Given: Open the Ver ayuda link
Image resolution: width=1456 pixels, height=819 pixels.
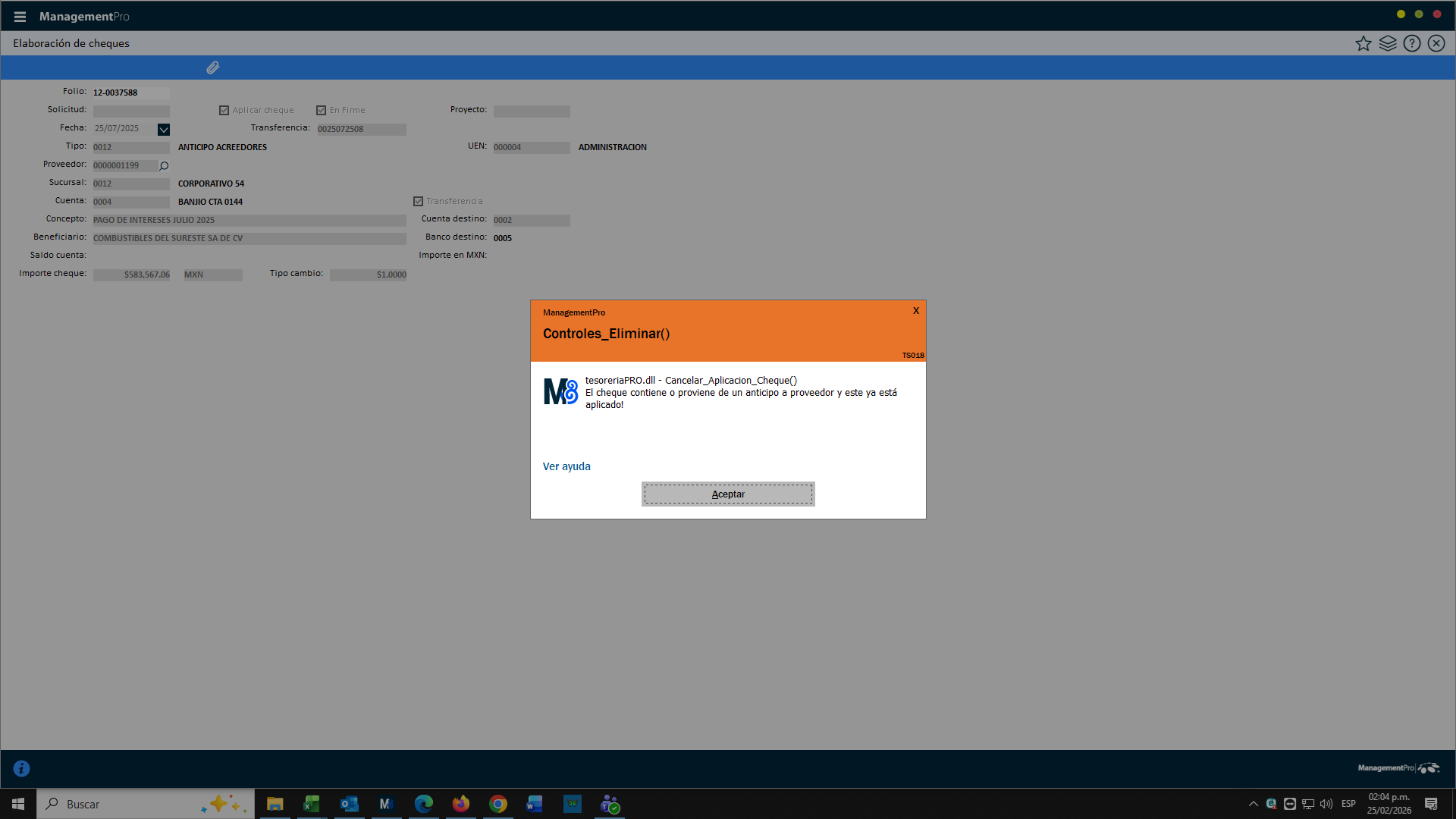Looking at the screenshot, I should (x=566, y=466).
